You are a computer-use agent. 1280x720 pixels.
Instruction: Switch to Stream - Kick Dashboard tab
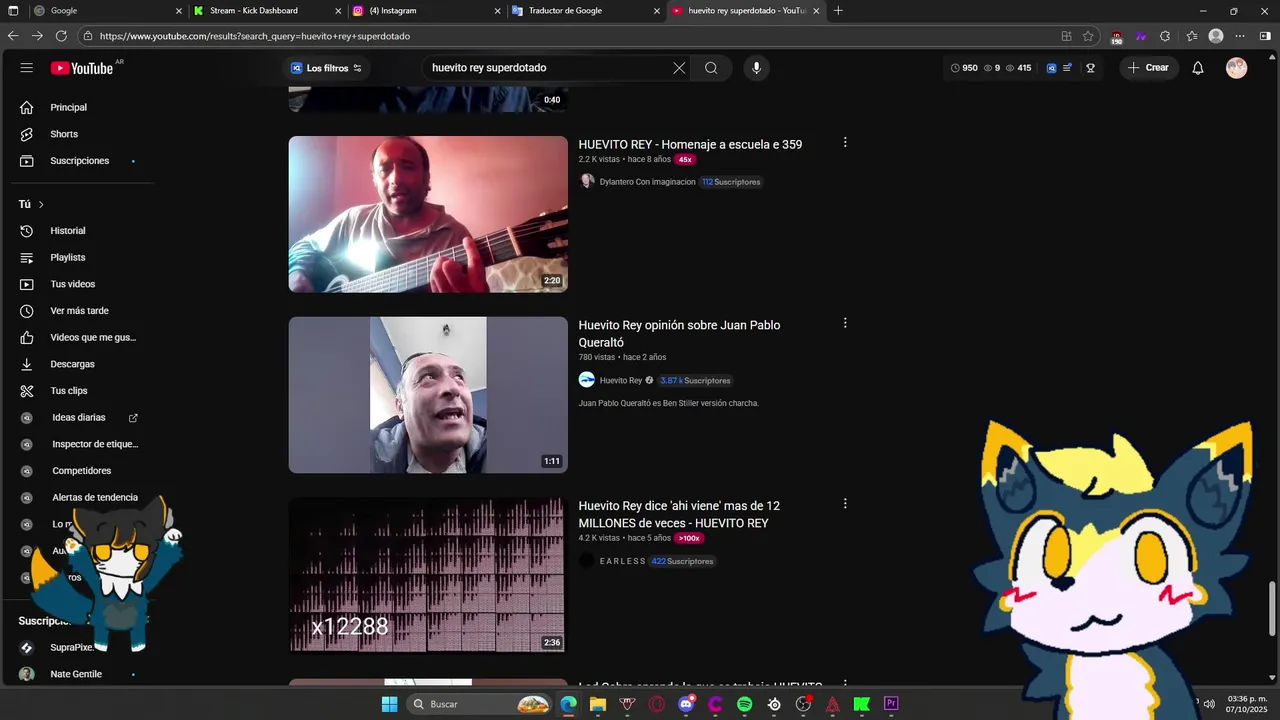(267, 11)
